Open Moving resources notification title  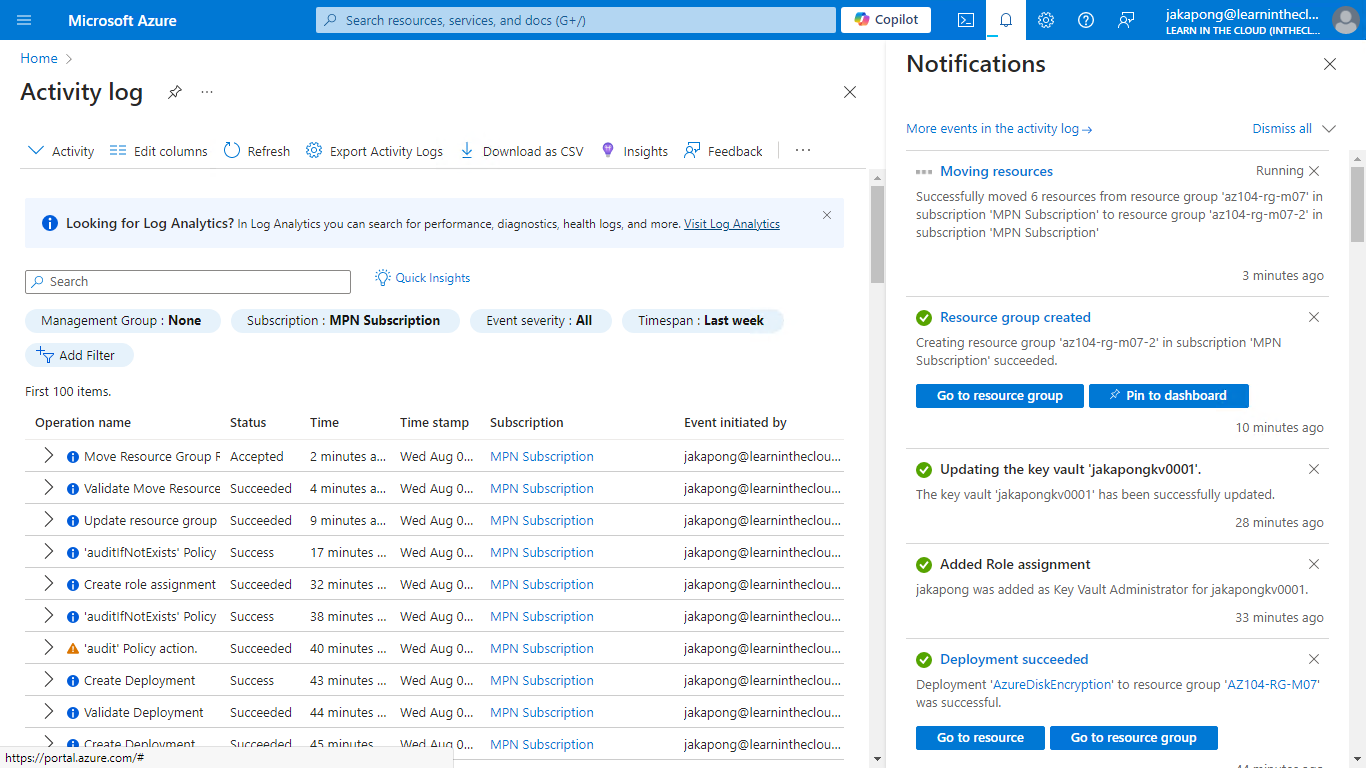pos(996,171)
